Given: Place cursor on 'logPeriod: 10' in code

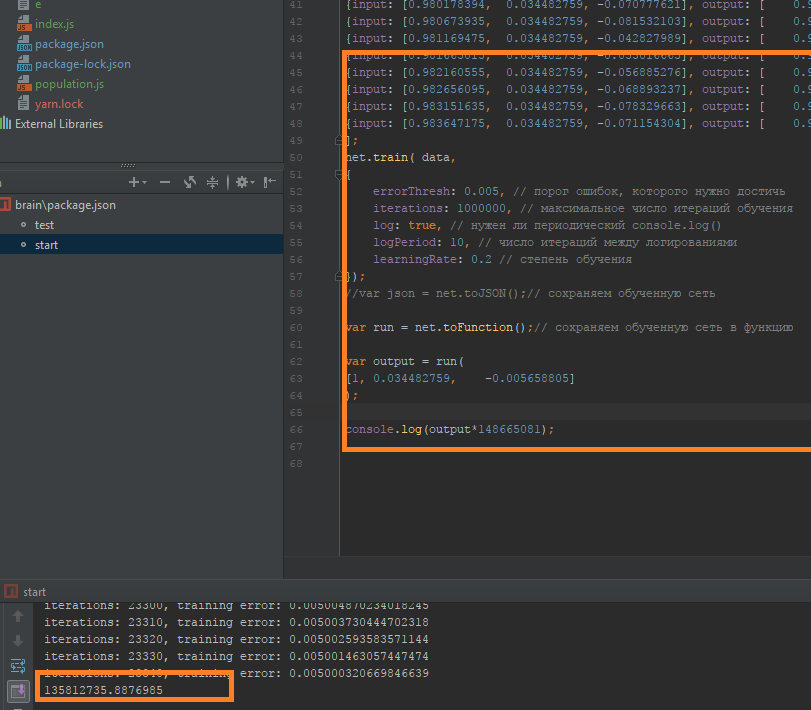Looking at the screenshot, I should pos(418,243).
